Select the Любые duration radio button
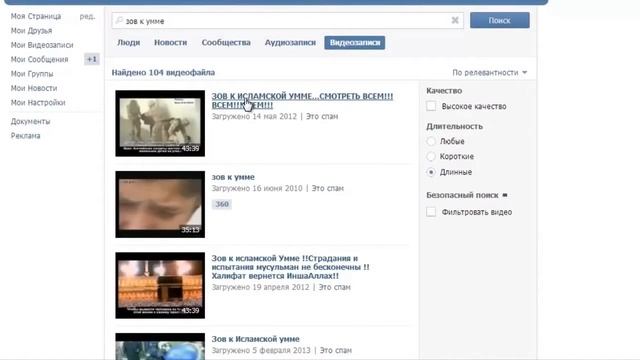Screen dimensions: 640x360 coord(431,141)
